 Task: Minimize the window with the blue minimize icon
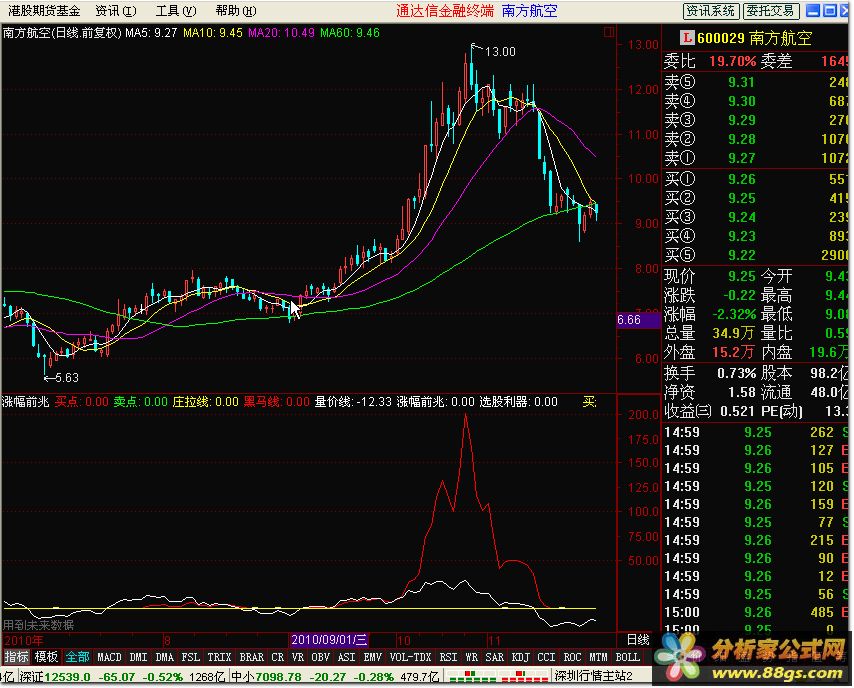click(813, 10)
